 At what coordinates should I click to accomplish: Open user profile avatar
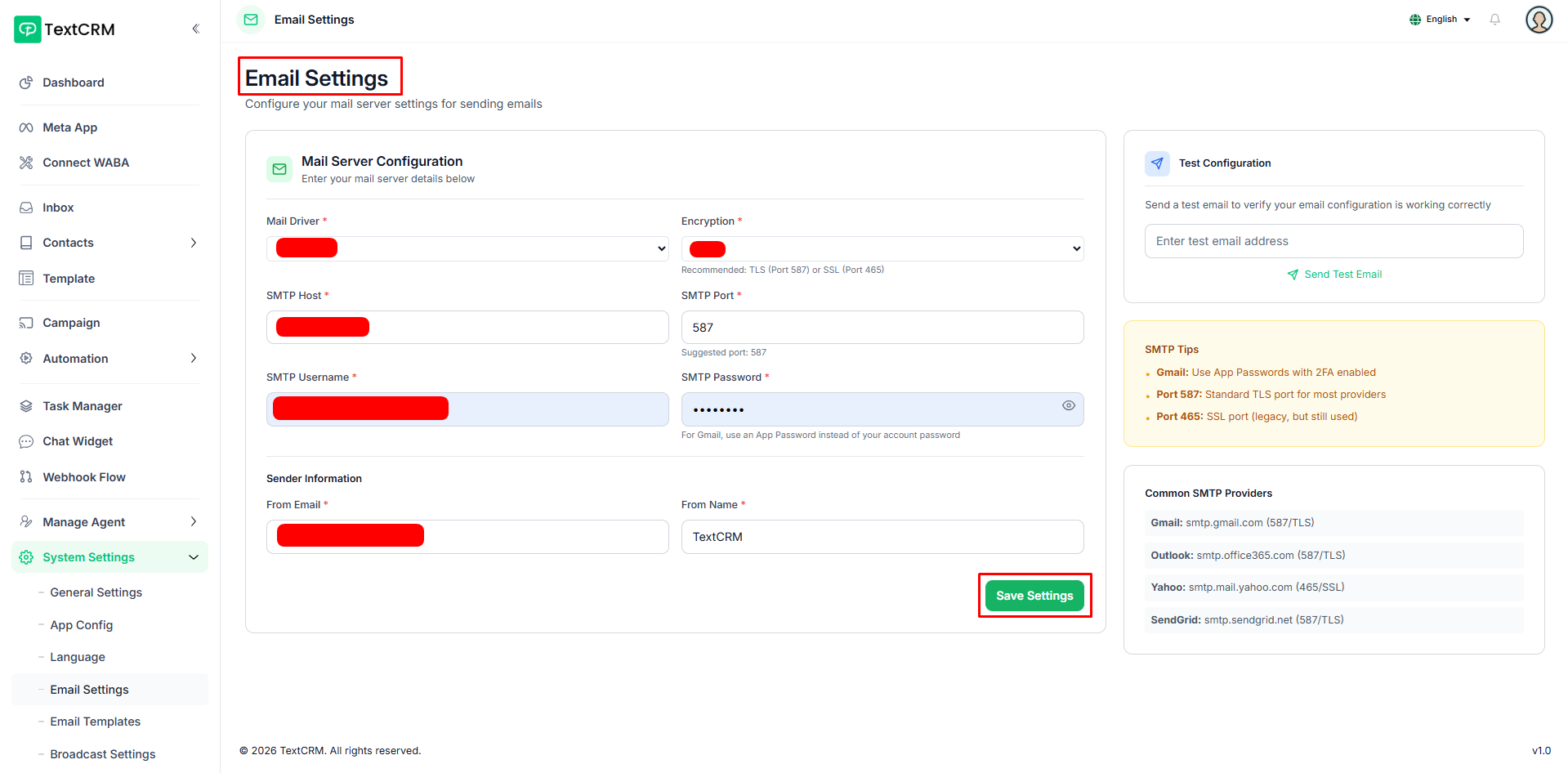click(1539, 20)
